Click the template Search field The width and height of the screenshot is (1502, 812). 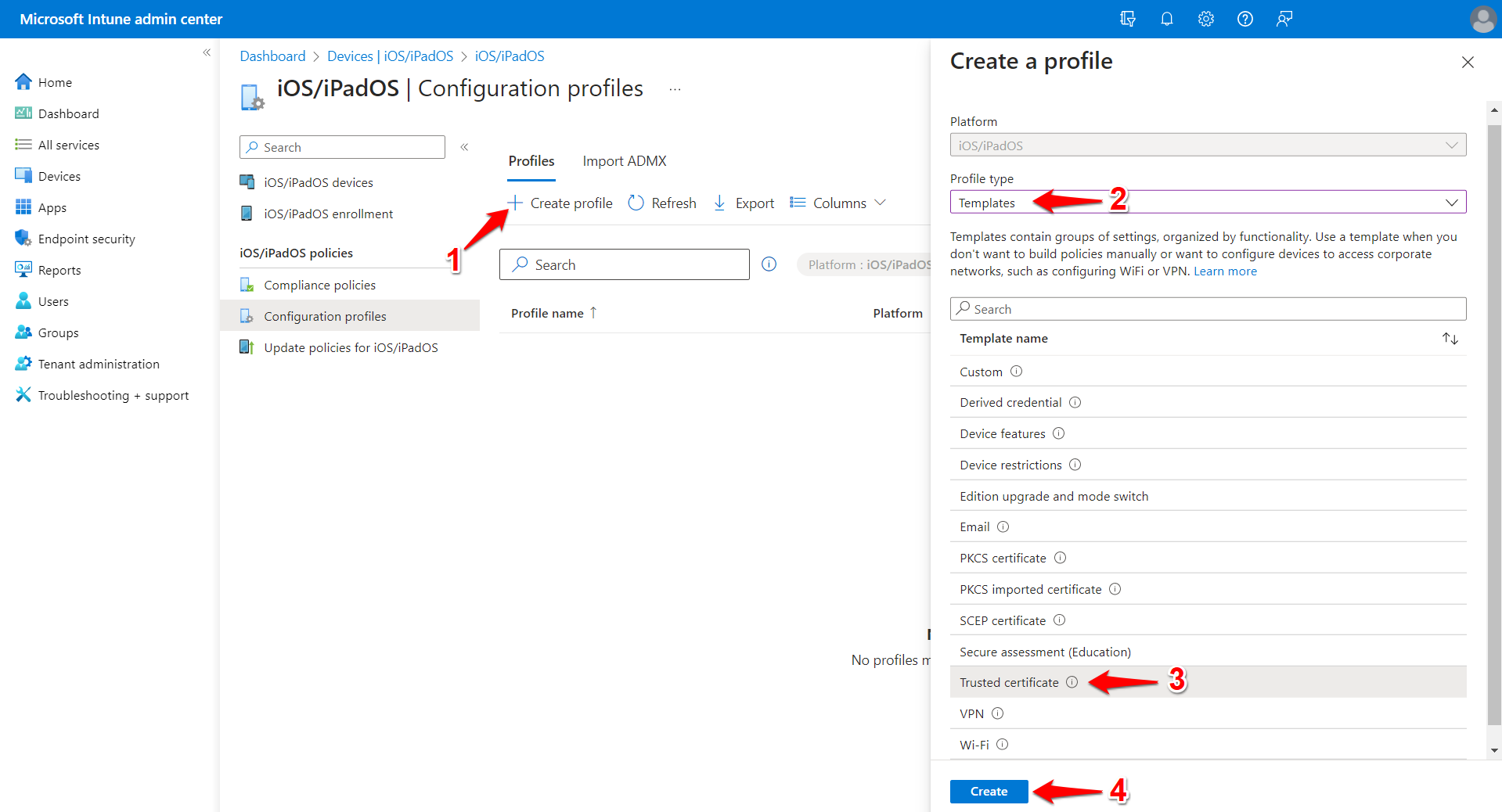pyautogui.click(x=1208, y=309)
